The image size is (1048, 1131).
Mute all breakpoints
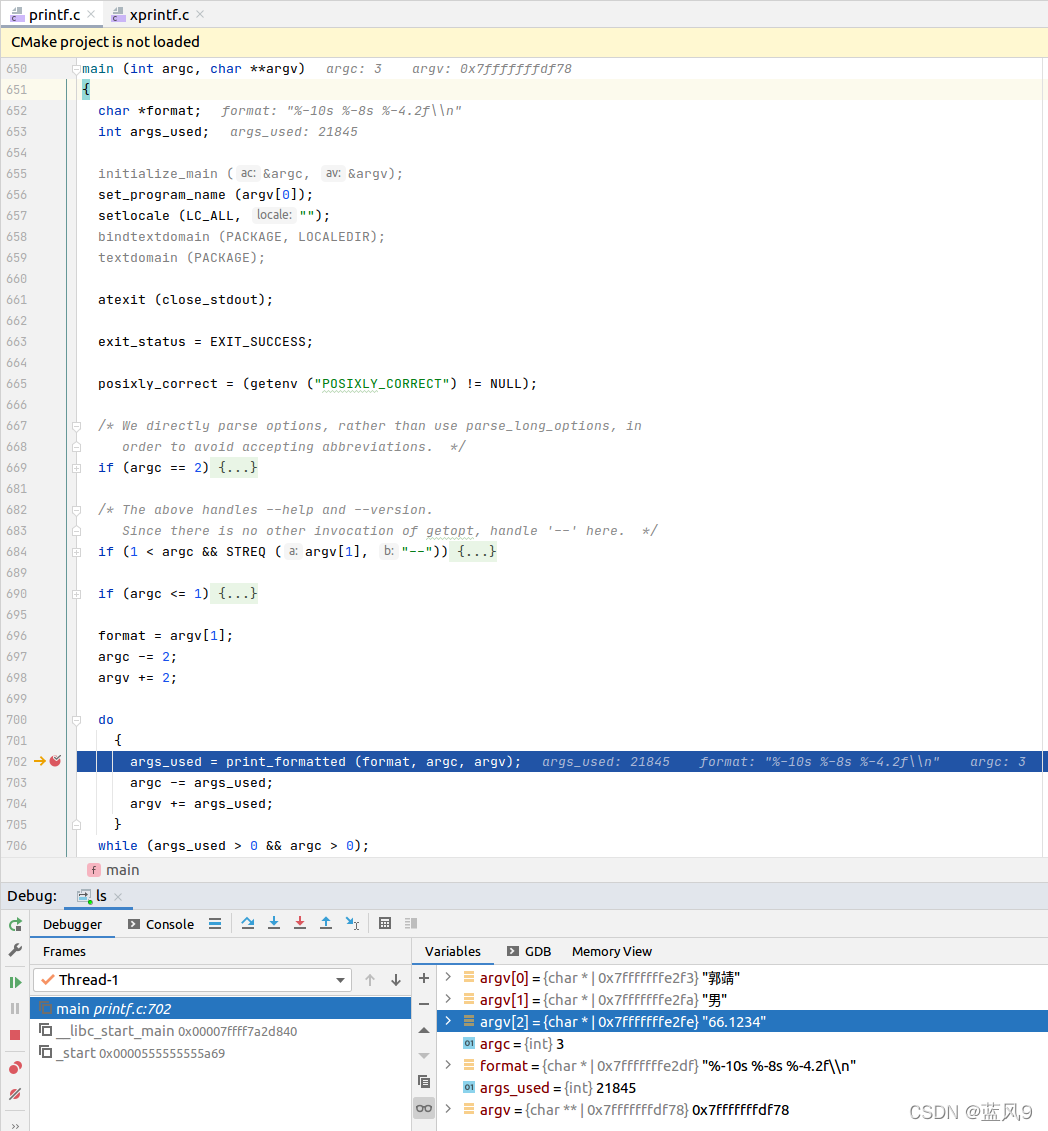click(15, 1094)
